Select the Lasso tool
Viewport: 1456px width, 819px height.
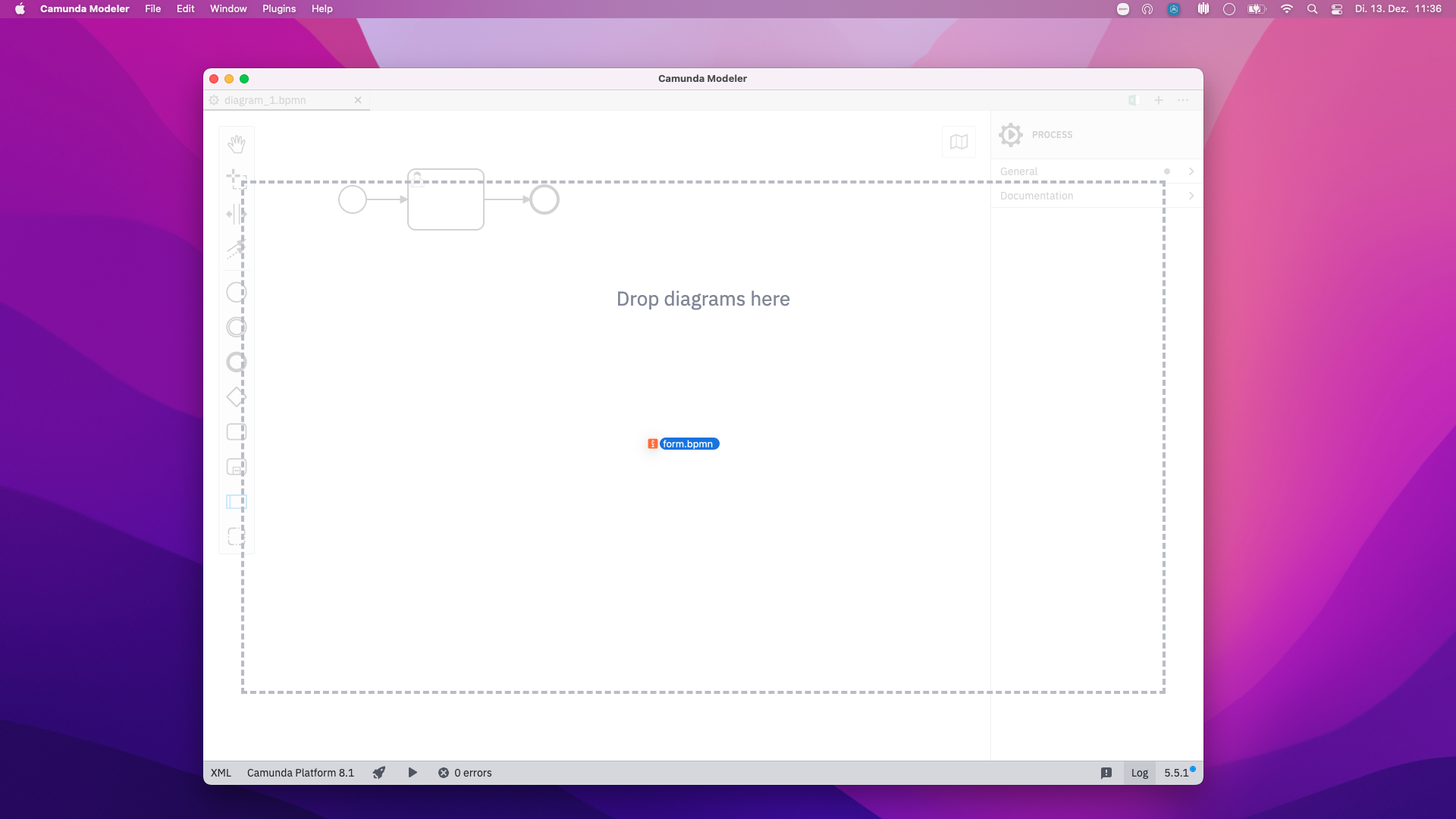pyautogui.click(x=236, y=179)
